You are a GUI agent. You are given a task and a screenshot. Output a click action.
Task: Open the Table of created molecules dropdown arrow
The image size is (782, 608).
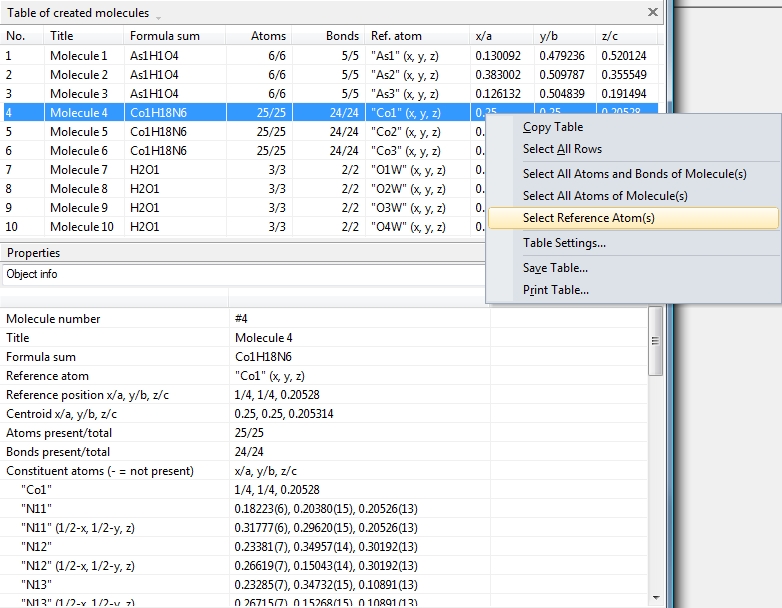pos(158,15)
